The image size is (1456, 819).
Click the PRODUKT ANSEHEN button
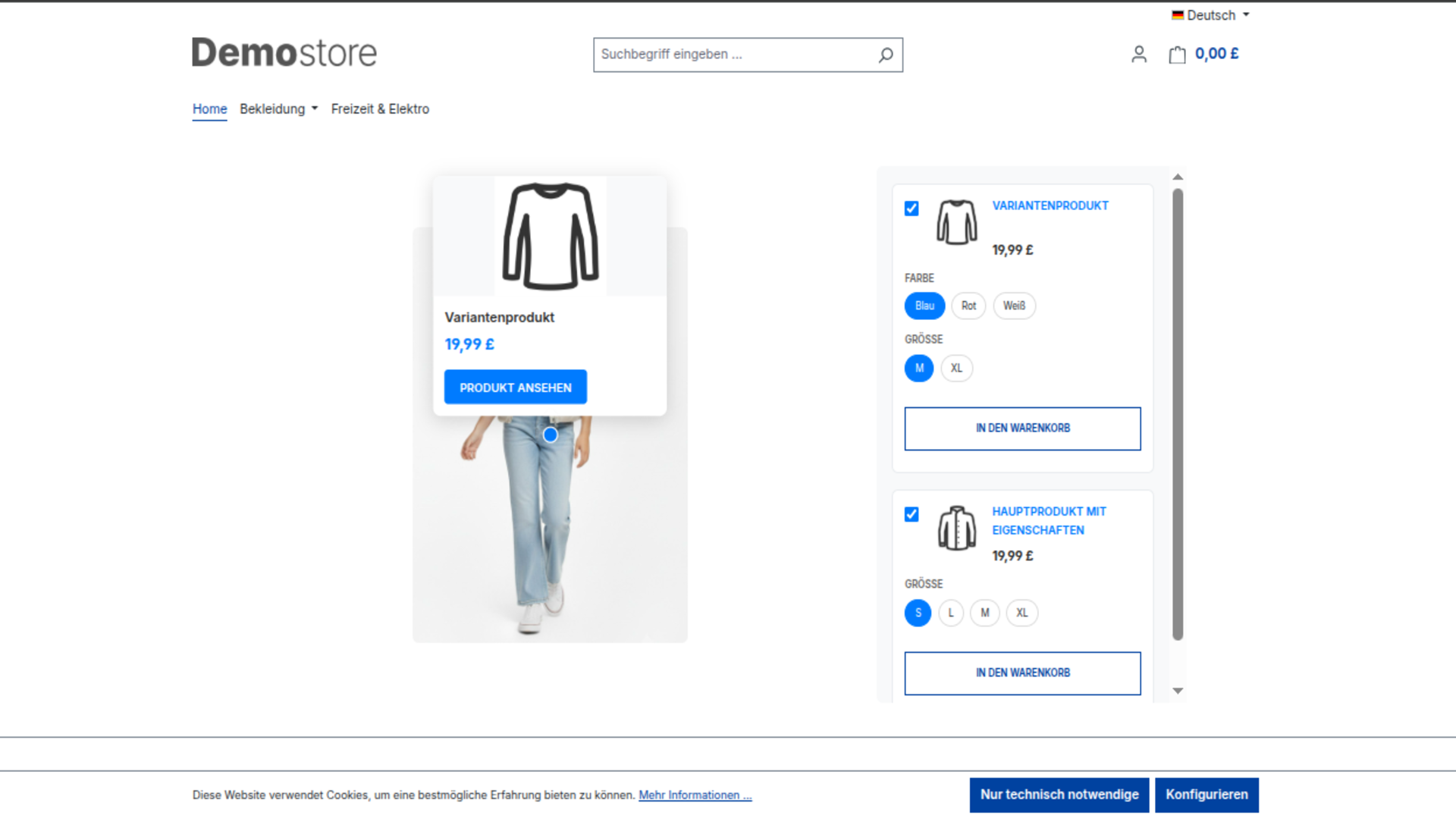pos(516,388)
